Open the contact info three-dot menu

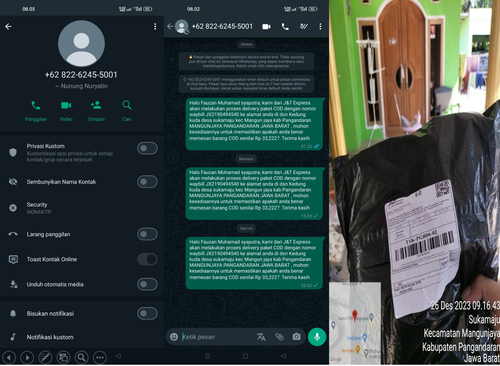click(x=155, y=27)
